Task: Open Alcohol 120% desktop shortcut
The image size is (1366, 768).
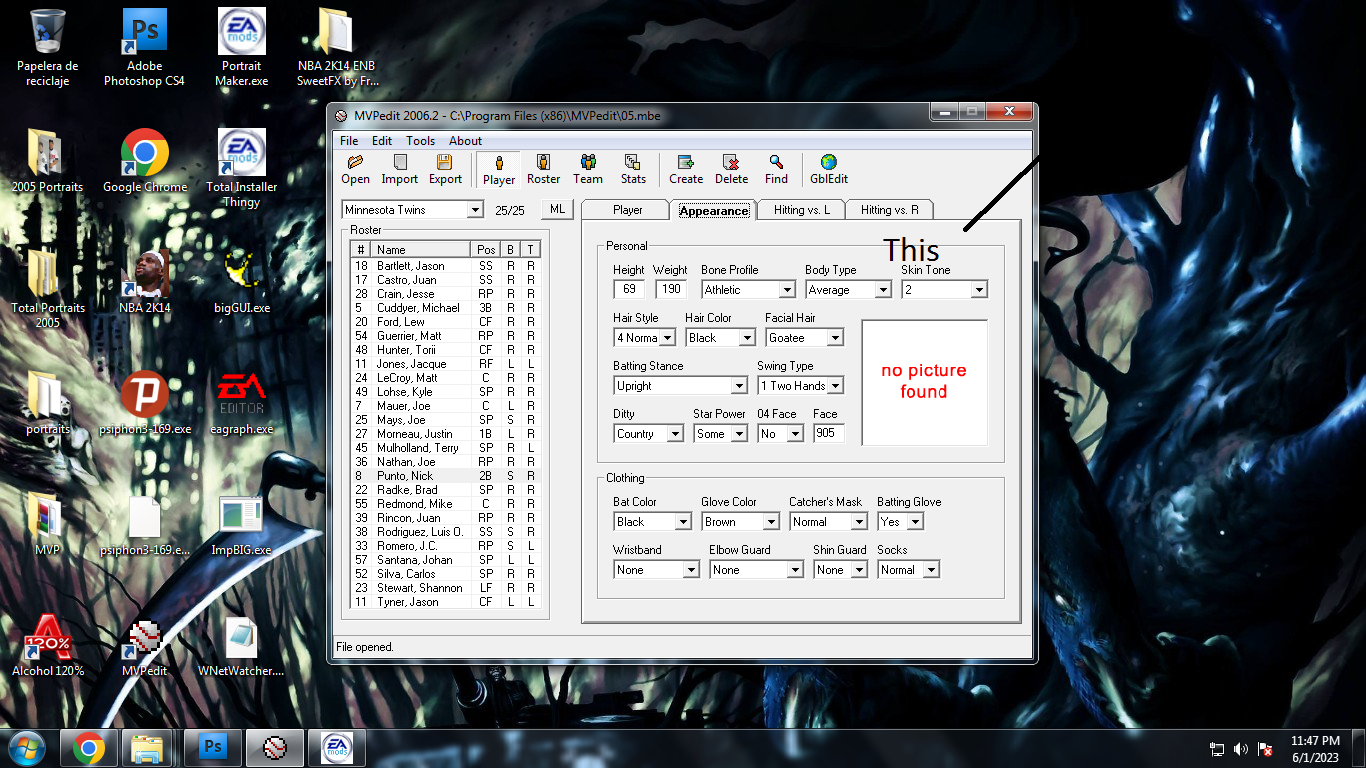Action: pyautogui.click(x=48, y=646)
